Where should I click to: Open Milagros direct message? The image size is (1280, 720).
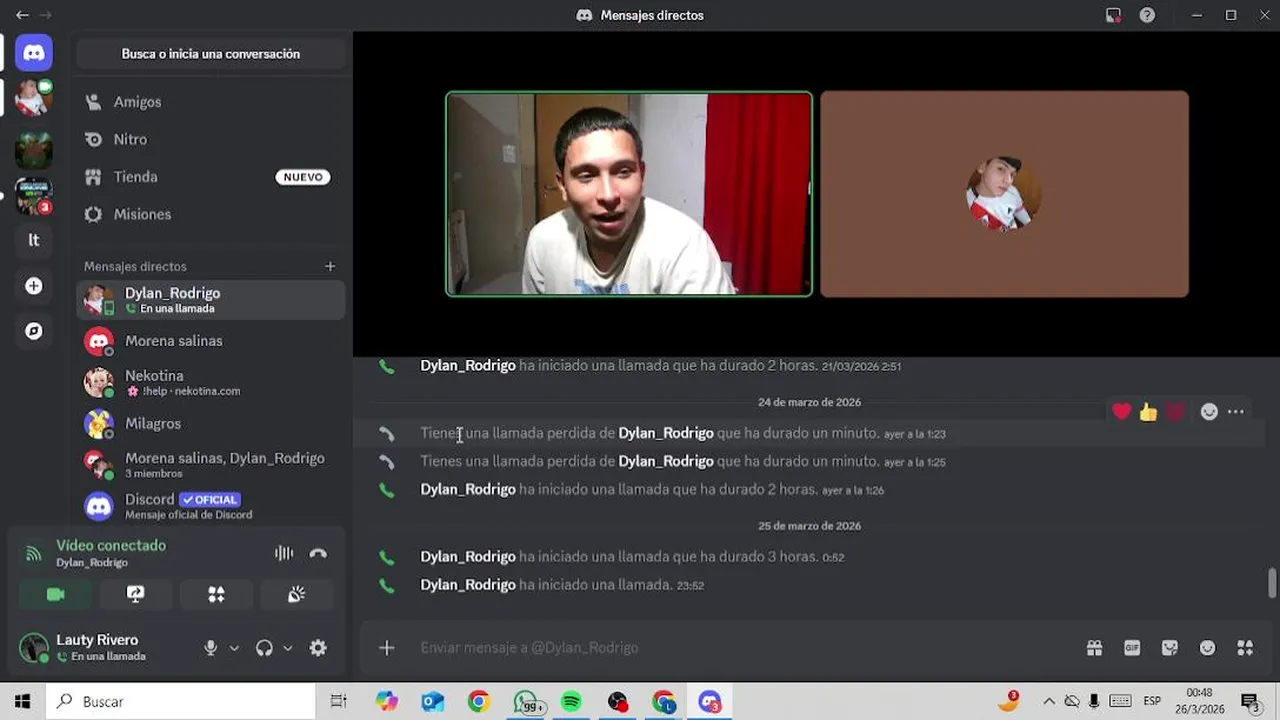click(211, 424)
